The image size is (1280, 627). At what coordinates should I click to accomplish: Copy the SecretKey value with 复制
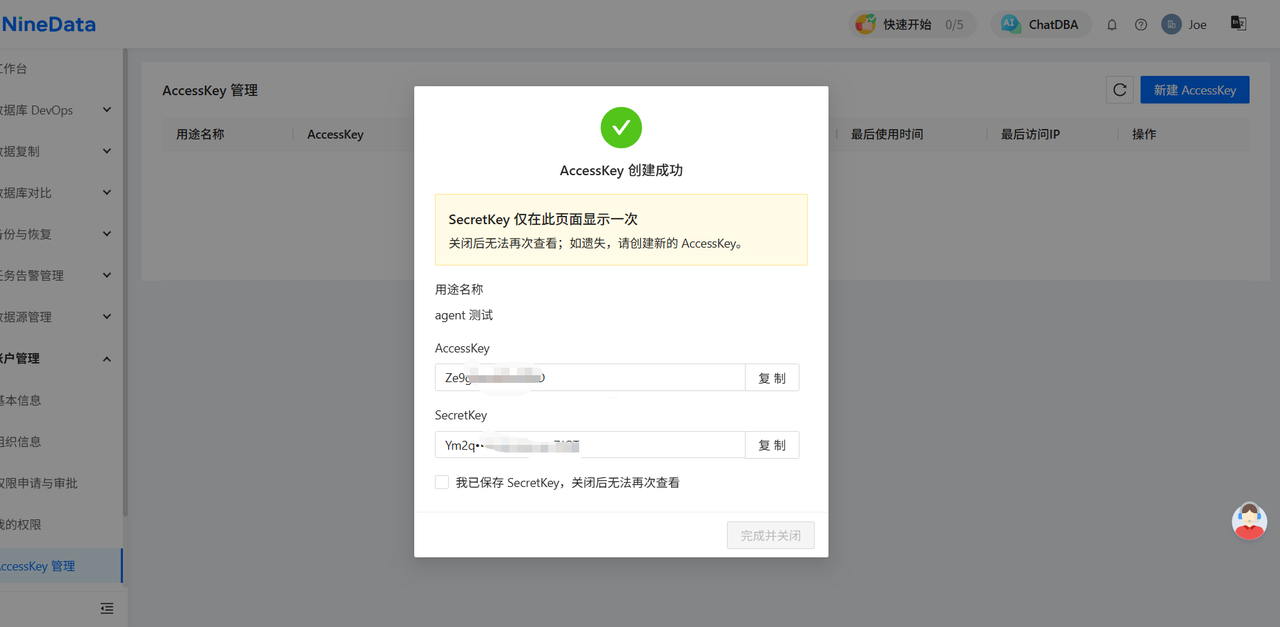[772, 445]
